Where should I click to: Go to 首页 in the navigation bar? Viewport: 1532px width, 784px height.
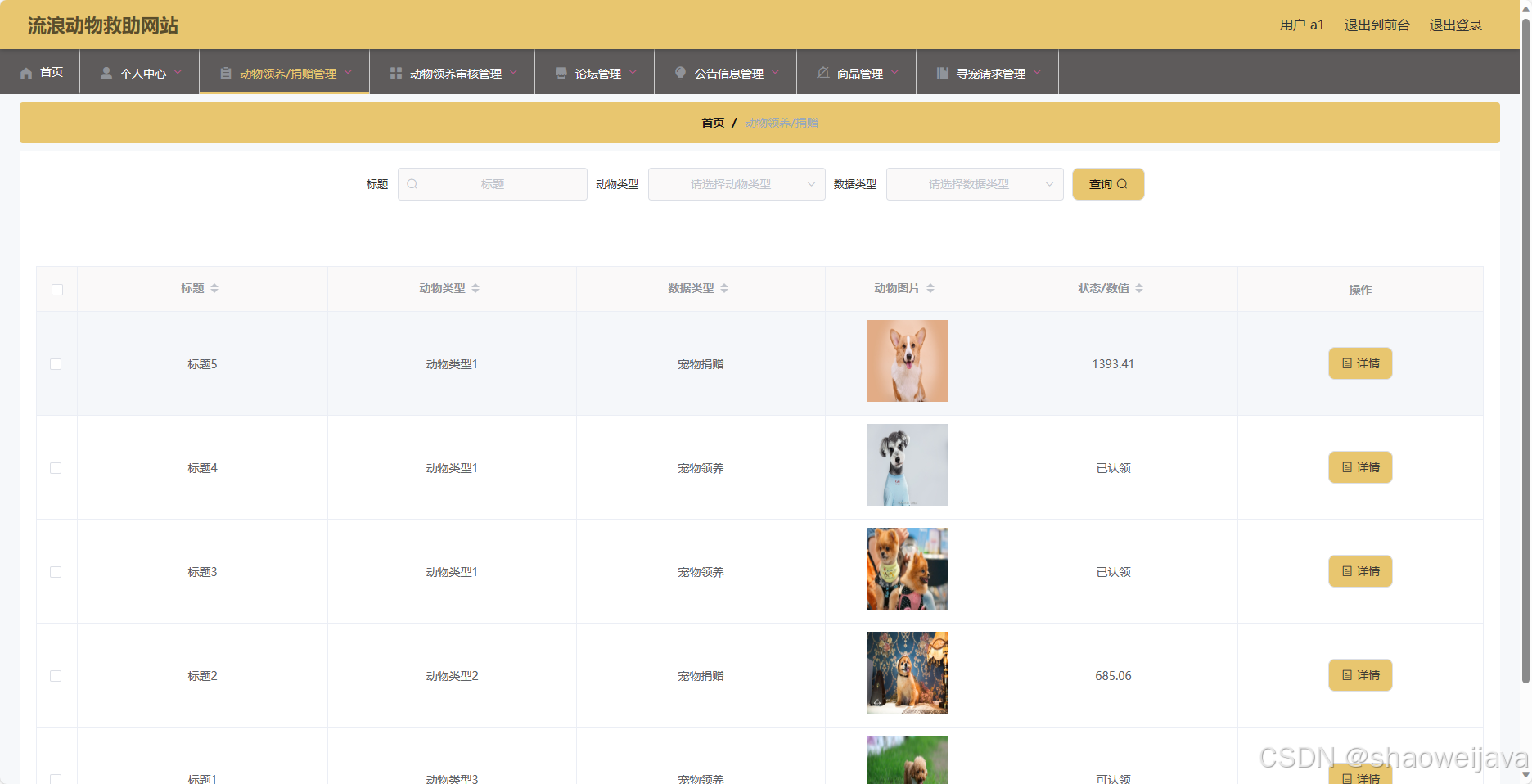click(x=41, y=72)
